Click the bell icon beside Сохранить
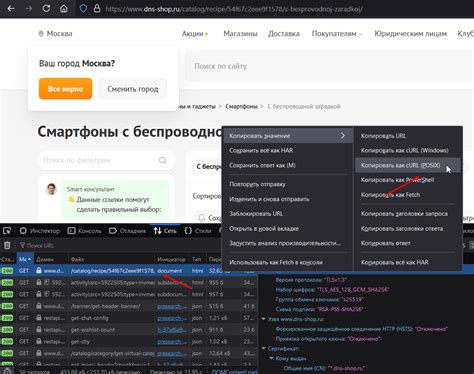Viewport: 474px width, 374px height. tap(201, 218)
